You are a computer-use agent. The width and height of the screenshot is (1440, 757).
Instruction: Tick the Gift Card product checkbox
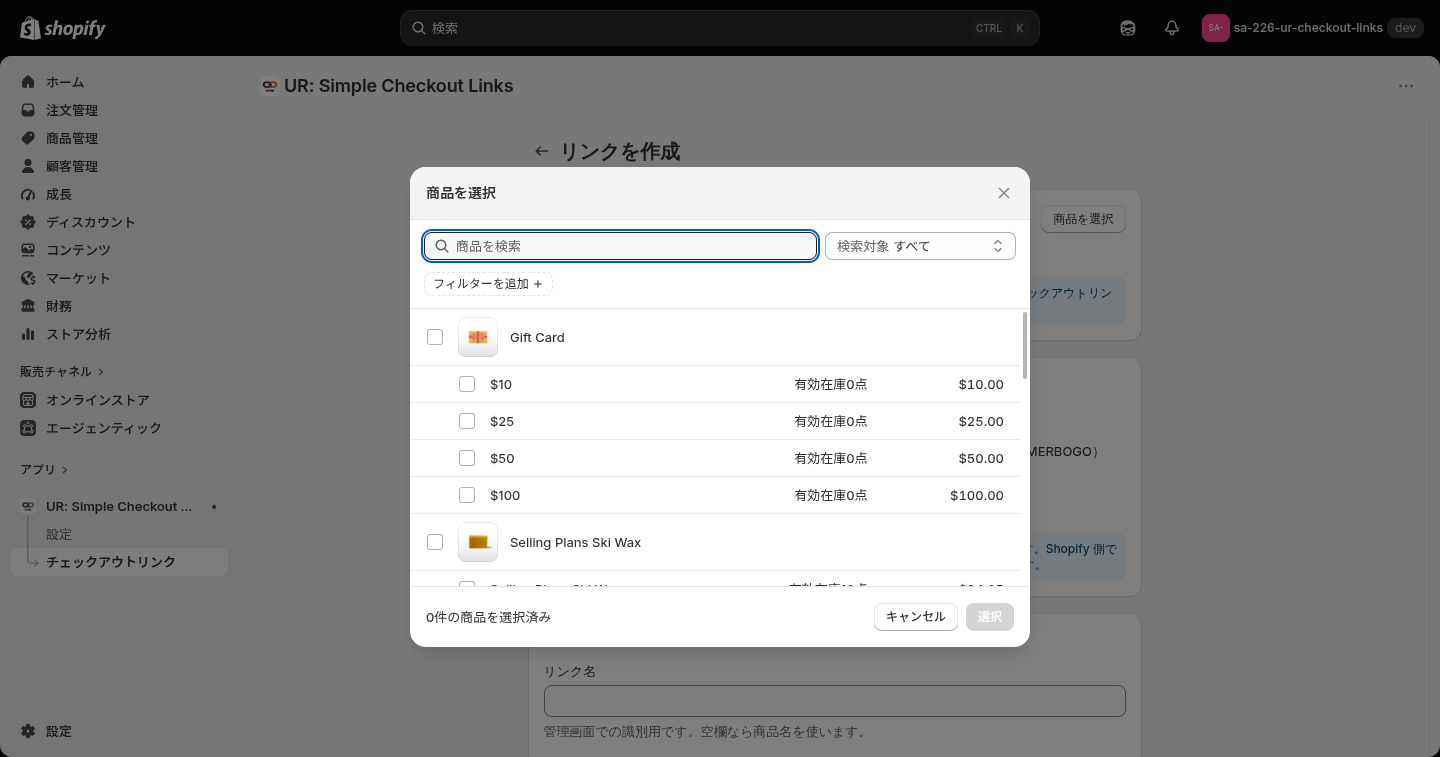tap(435, 337)
